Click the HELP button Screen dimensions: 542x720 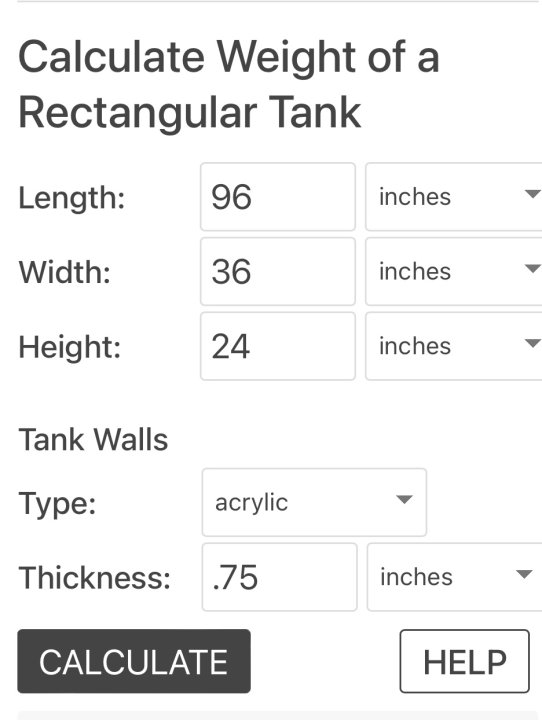click(464, 661)
